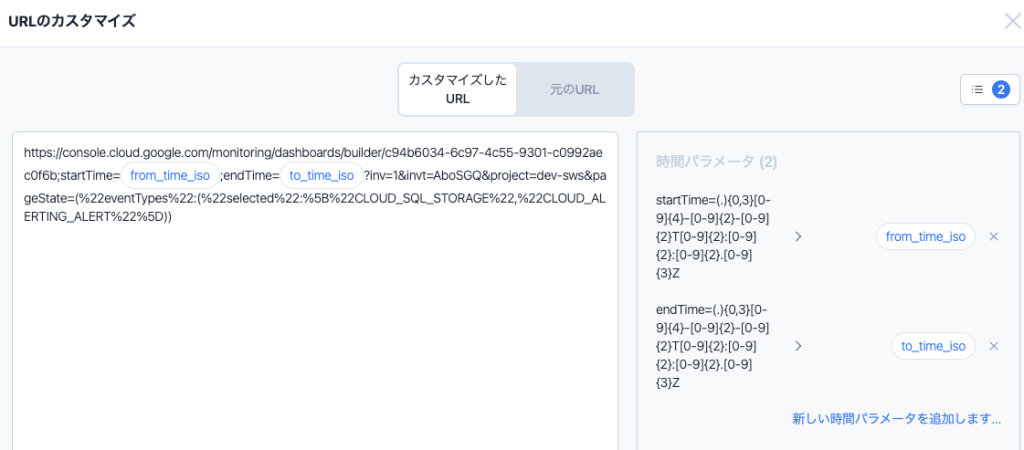This screenshot has height=450, width=1024.
Task: Click the to_time_iso chip inside the URL text
Action: point(322,176)
